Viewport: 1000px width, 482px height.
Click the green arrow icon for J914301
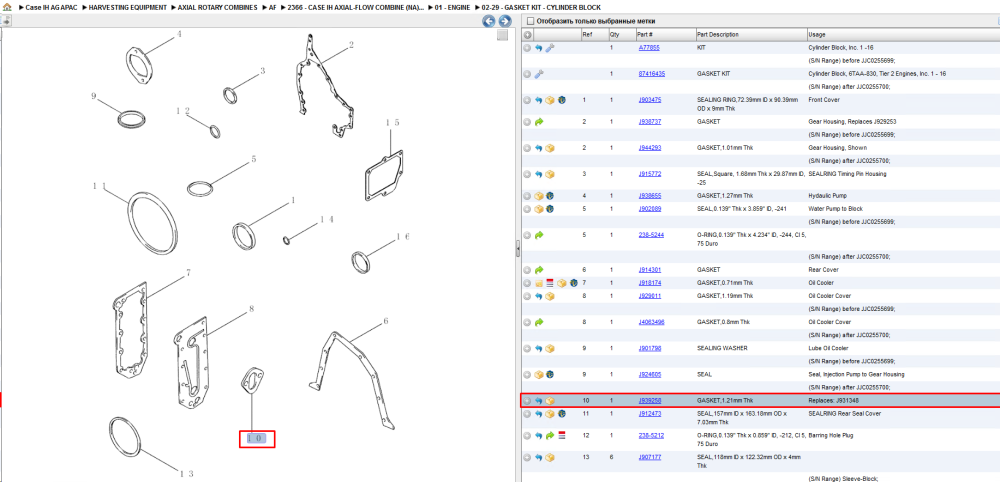pyautogui.click(x=539, y=270)
